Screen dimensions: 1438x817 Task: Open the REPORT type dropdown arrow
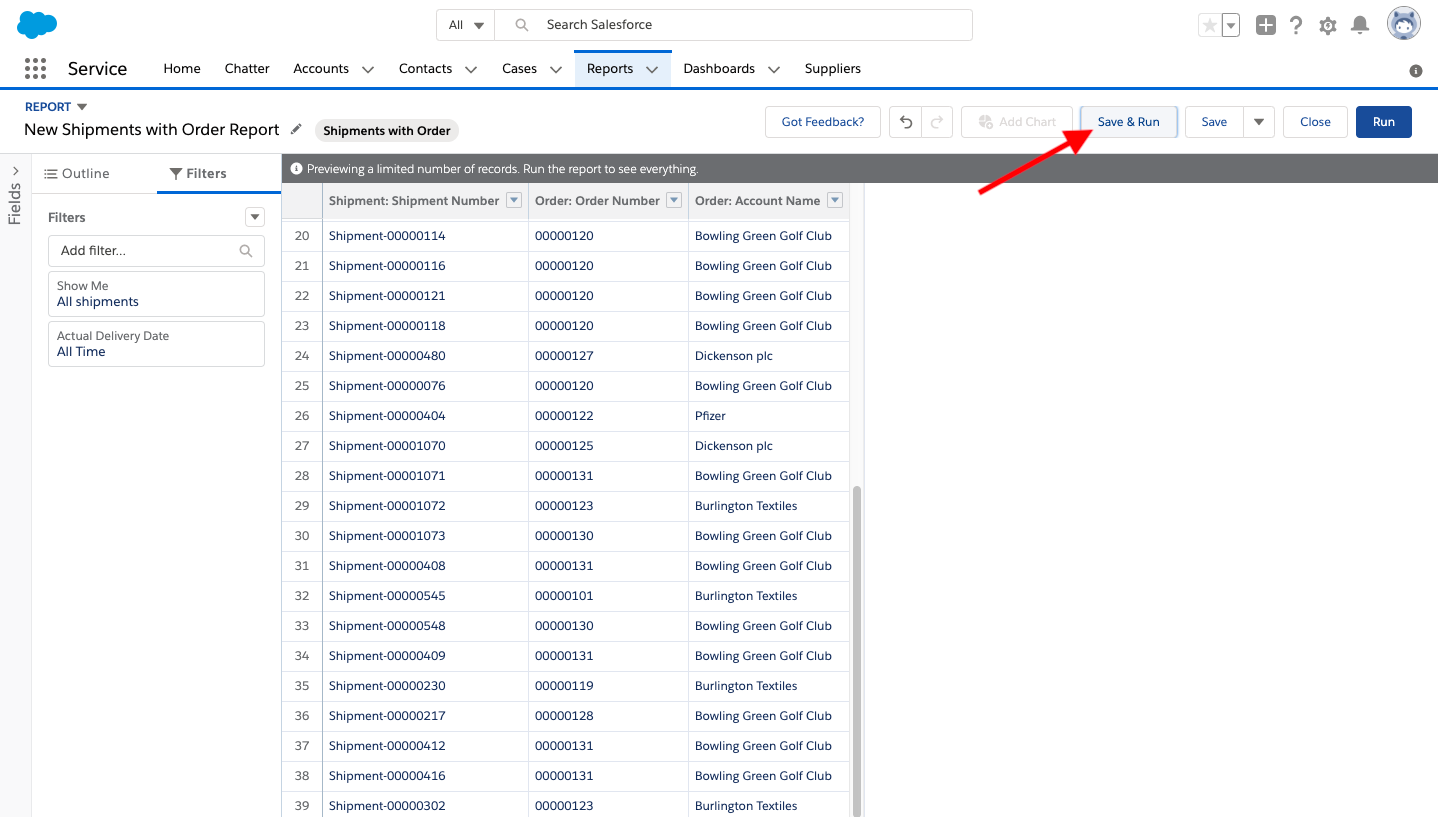click(x=82, y=107)
